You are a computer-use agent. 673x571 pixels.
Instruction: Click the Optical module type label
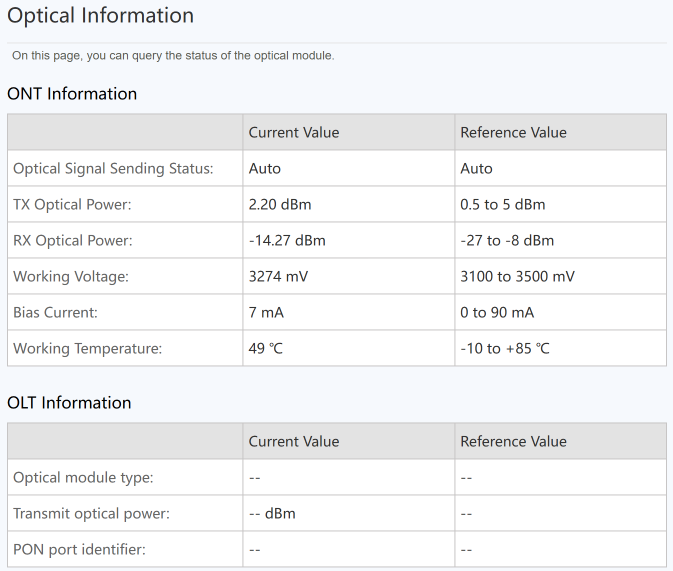click(83, 477)
